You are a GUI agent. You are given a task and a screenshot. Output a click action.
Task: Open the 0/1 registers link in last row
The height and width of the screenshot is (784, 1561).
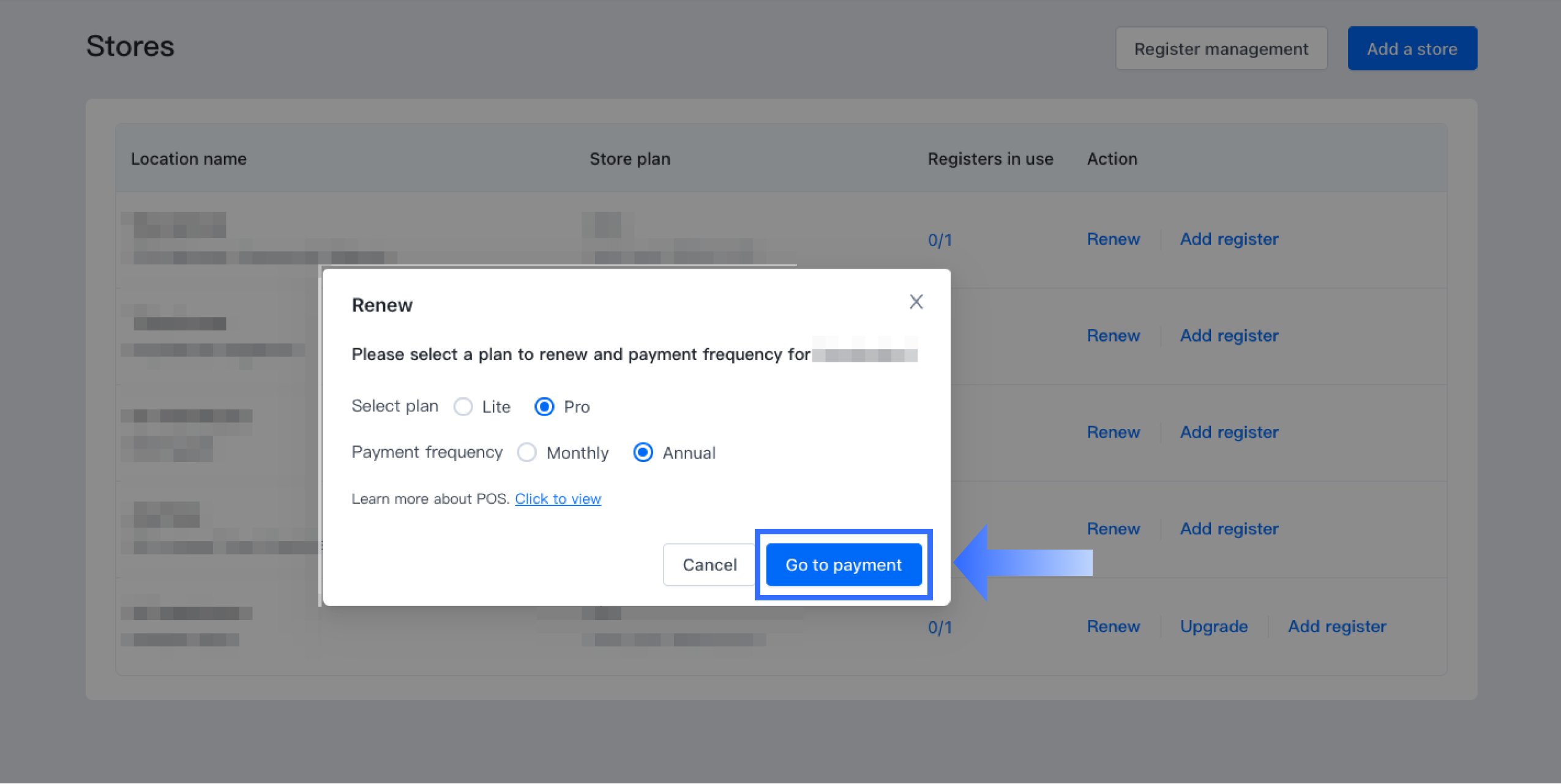[939, 627]
